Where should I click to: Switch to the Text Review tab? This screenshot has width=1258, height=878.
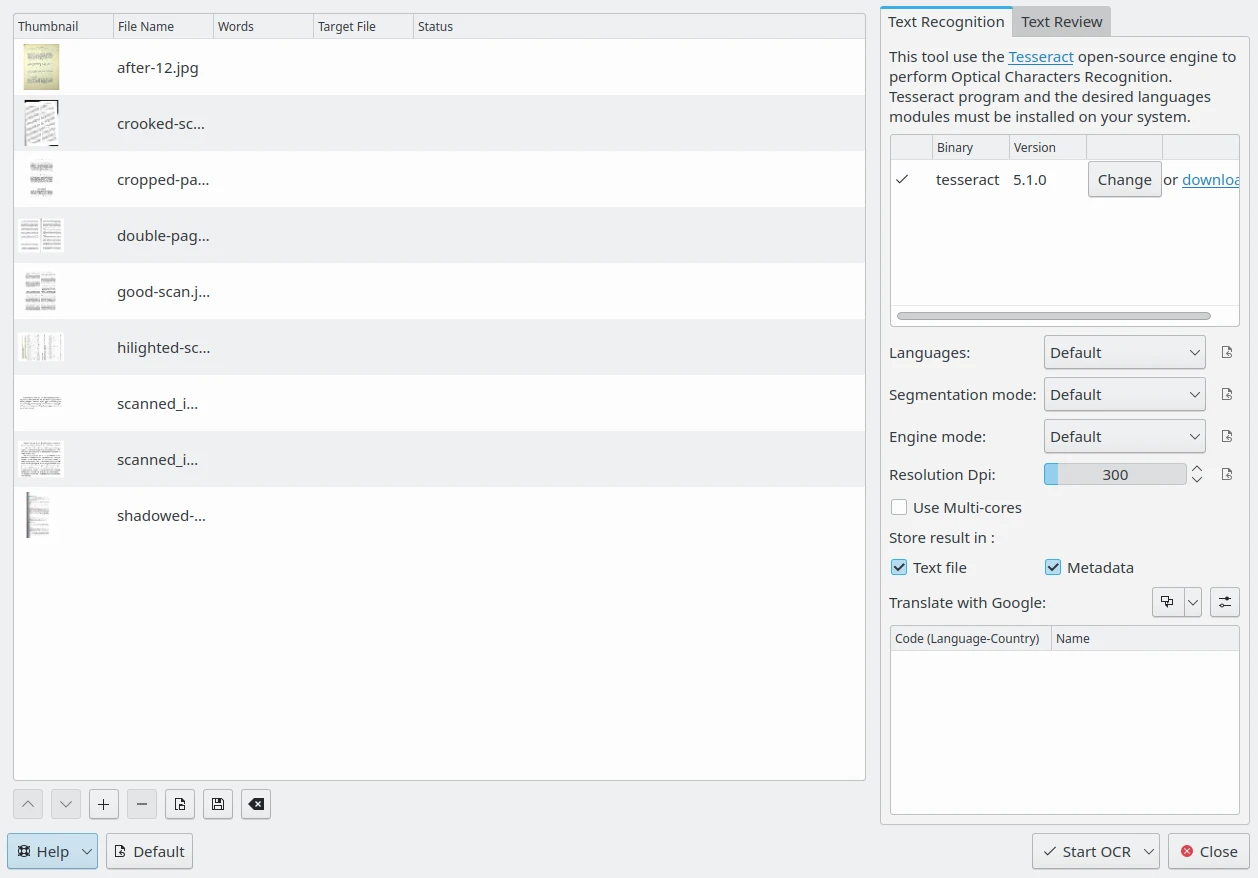point(1061,22)
